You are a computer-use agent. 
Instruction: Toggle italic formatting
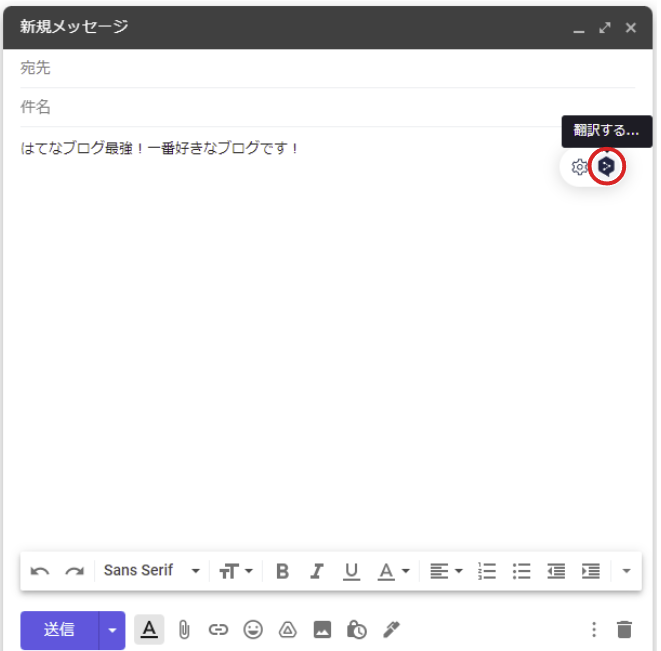pyautogui.click(x=317, y=571)
